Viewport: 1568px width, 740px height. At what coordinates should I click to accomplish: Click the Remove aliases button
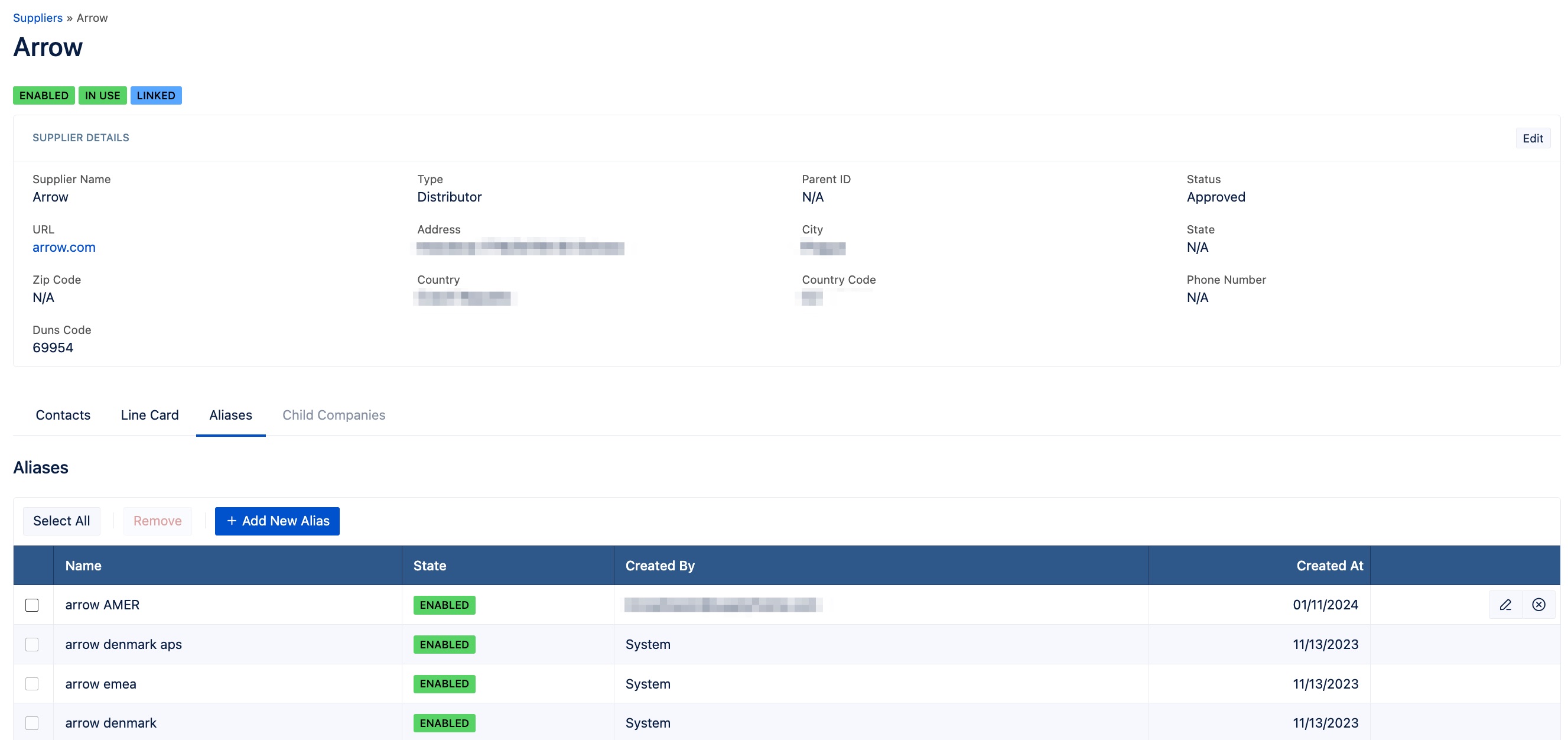point(158,521)
